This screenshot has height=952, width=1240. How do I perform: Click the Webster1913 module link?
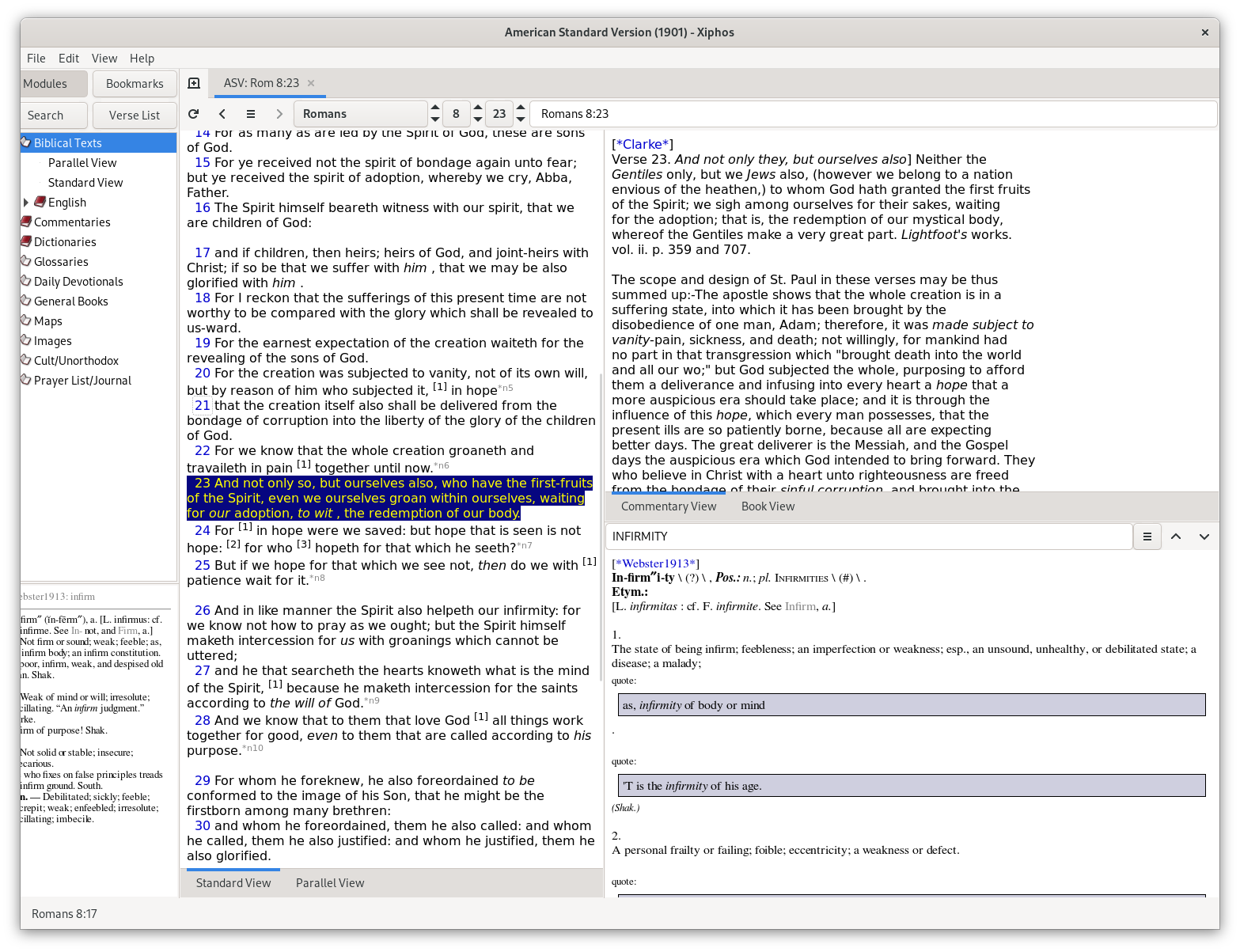coord(655,563)
